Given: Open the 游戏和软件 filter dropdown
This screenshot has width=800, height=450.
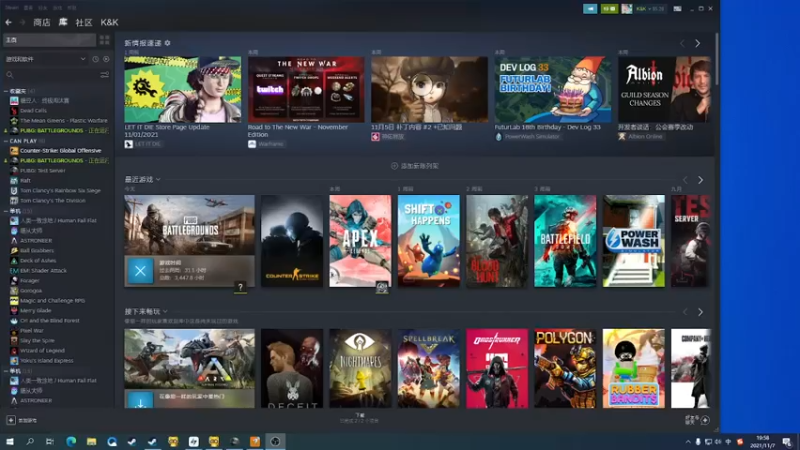Looking at the screenshot, I should point(45,59).
